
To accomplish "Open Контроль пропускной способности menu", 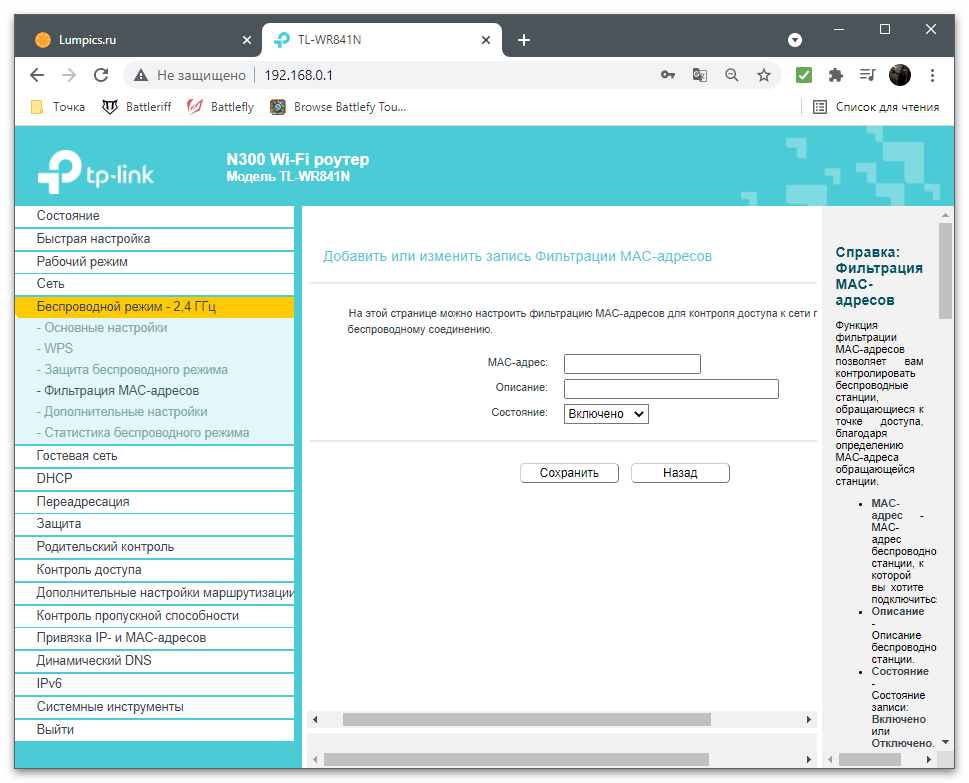I will pos(154,616).
